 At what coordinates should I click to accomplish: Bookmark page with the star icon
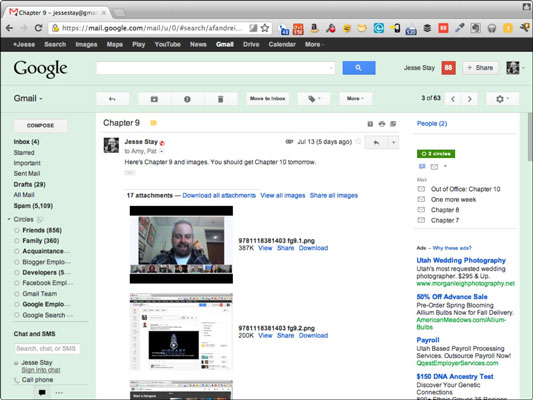pos(265,28)
